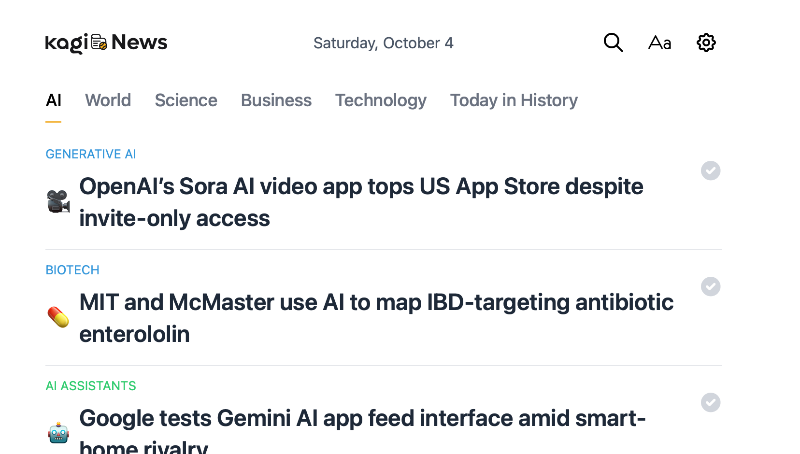Mark the MIT and McMaster story as read
Viewport: 800px width, 454px height.
[710, 287]
